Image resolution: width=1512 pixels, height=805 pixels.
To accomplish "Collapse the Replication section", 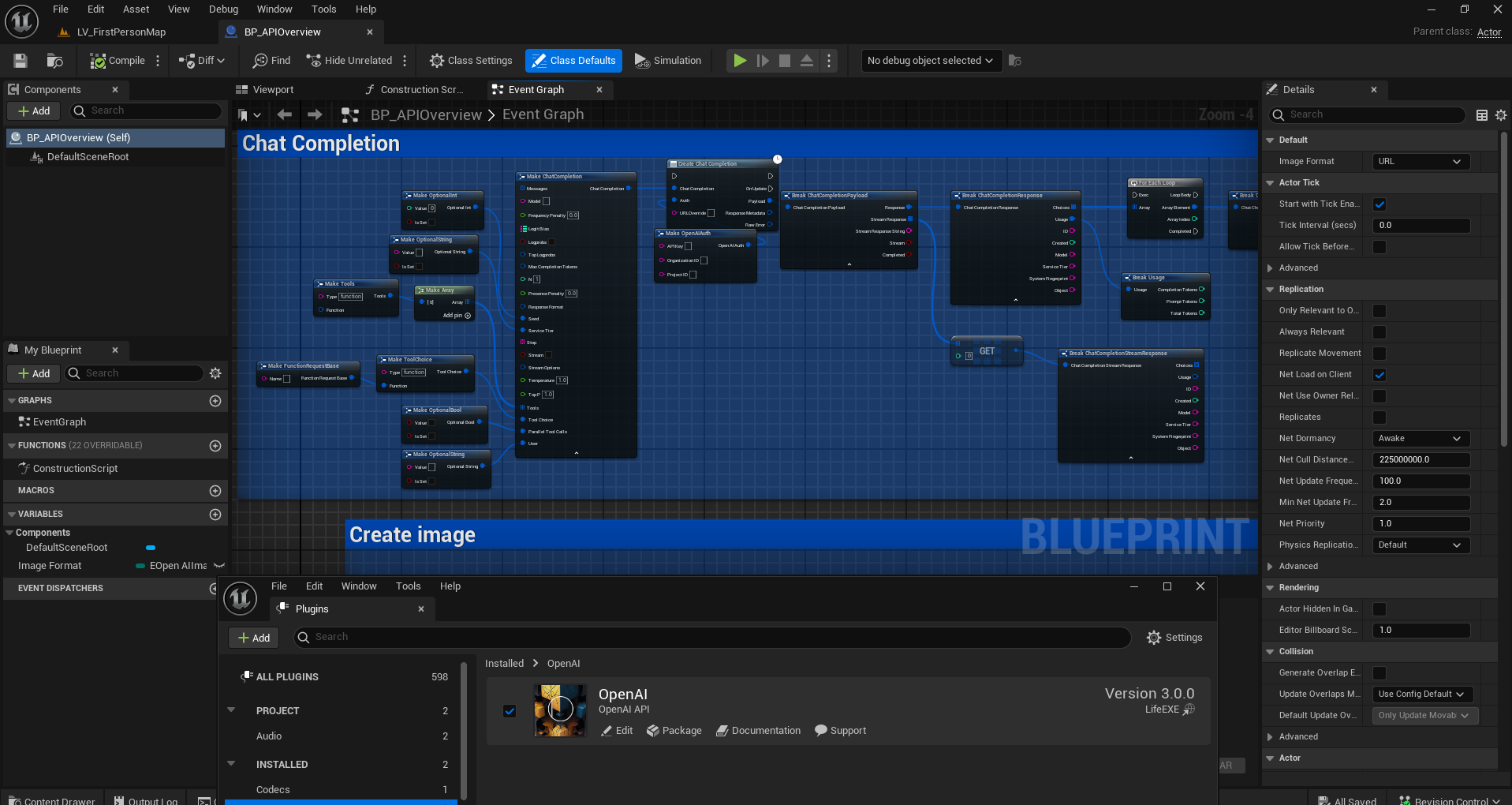I will click(x=1270, y=290).
